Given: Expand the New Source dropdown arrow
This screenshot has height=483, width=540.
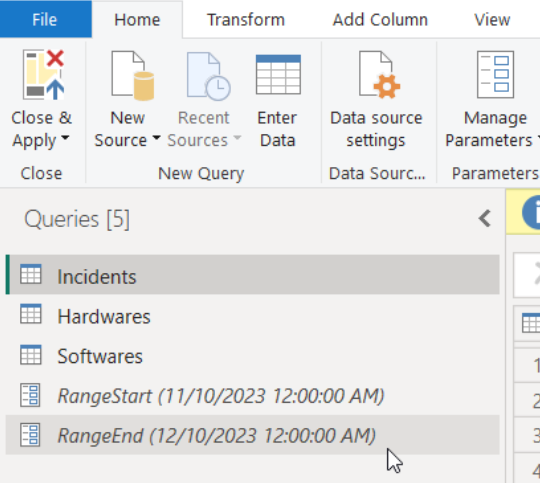Looking at the screenshot, I should pos(156,138).
